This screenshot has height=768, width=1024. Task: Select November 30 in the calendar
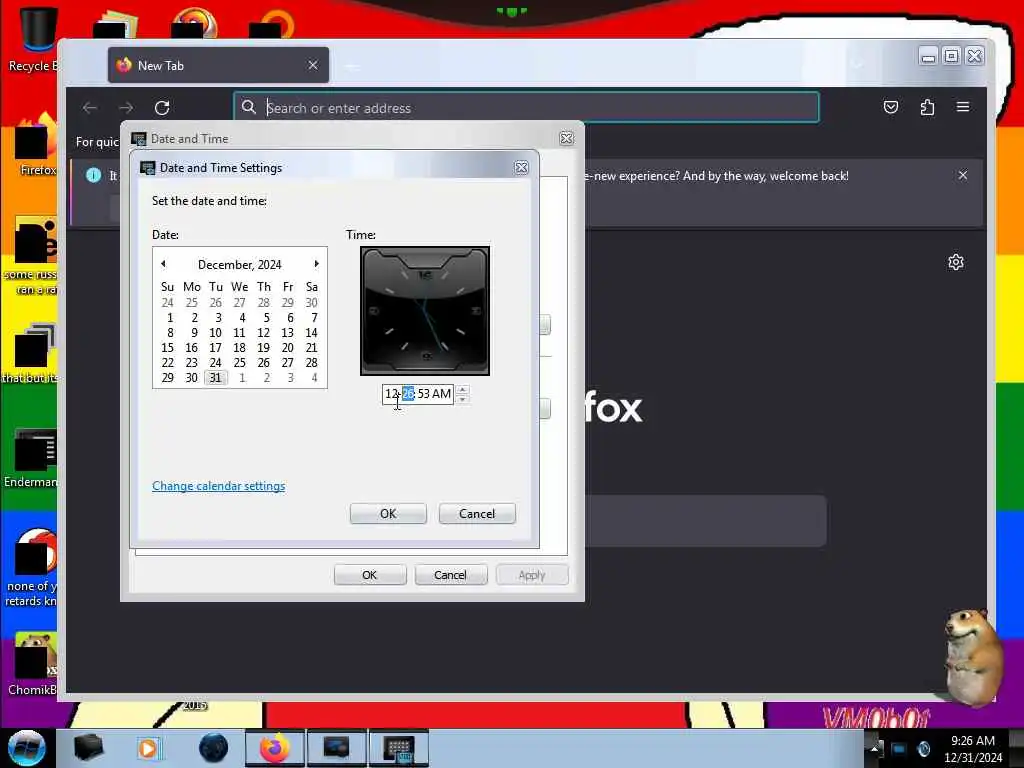[312, 302]
